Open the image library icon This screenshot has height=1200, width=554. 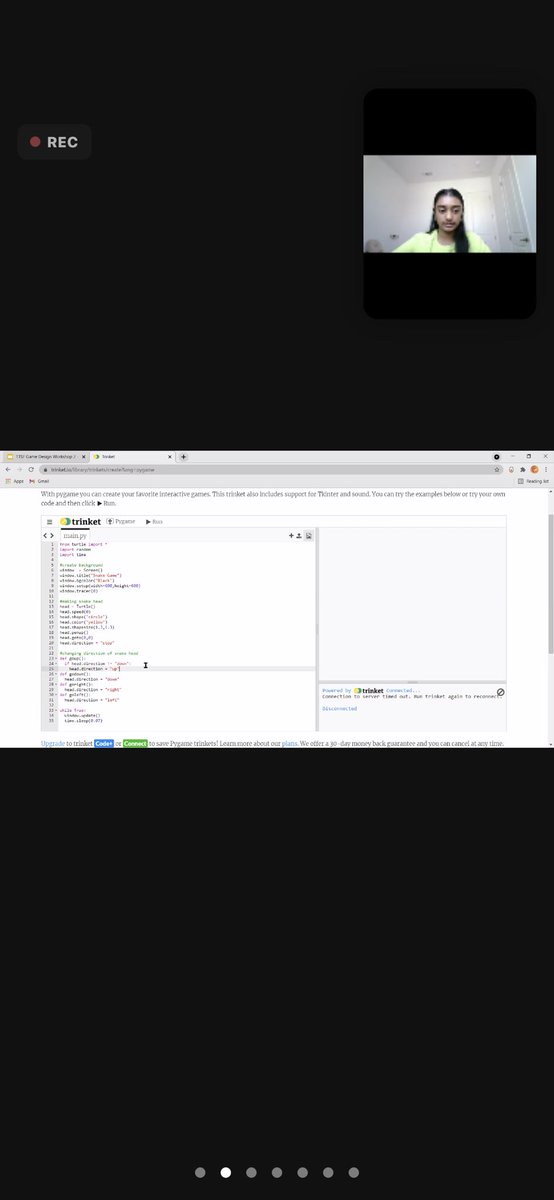309,536
